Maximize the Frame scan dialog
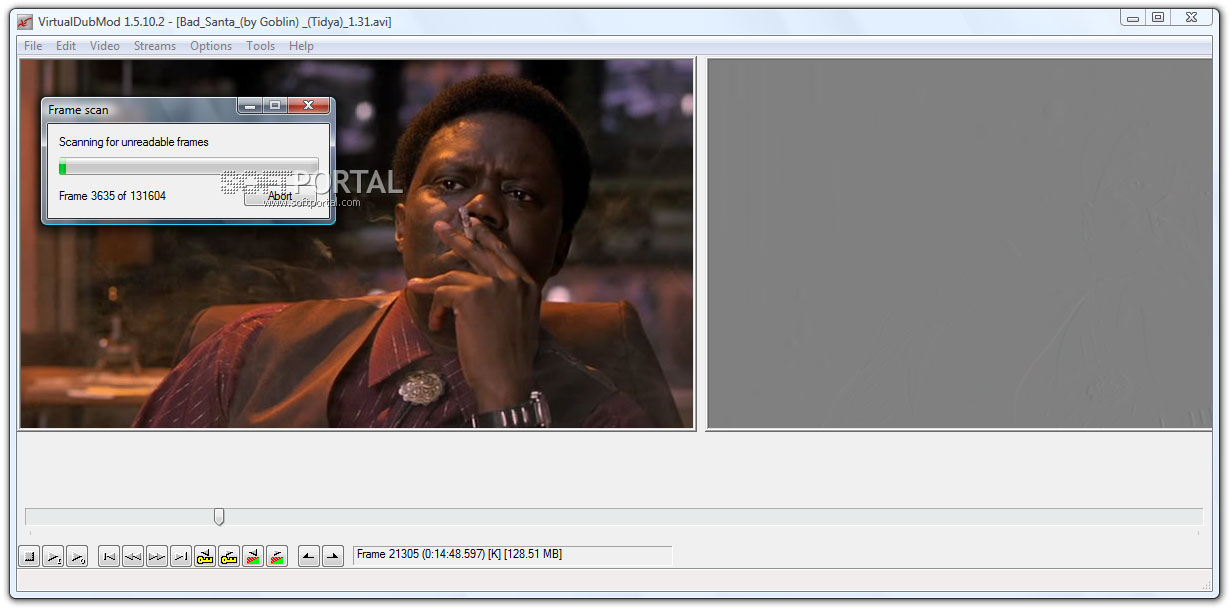 click(275, 105)
